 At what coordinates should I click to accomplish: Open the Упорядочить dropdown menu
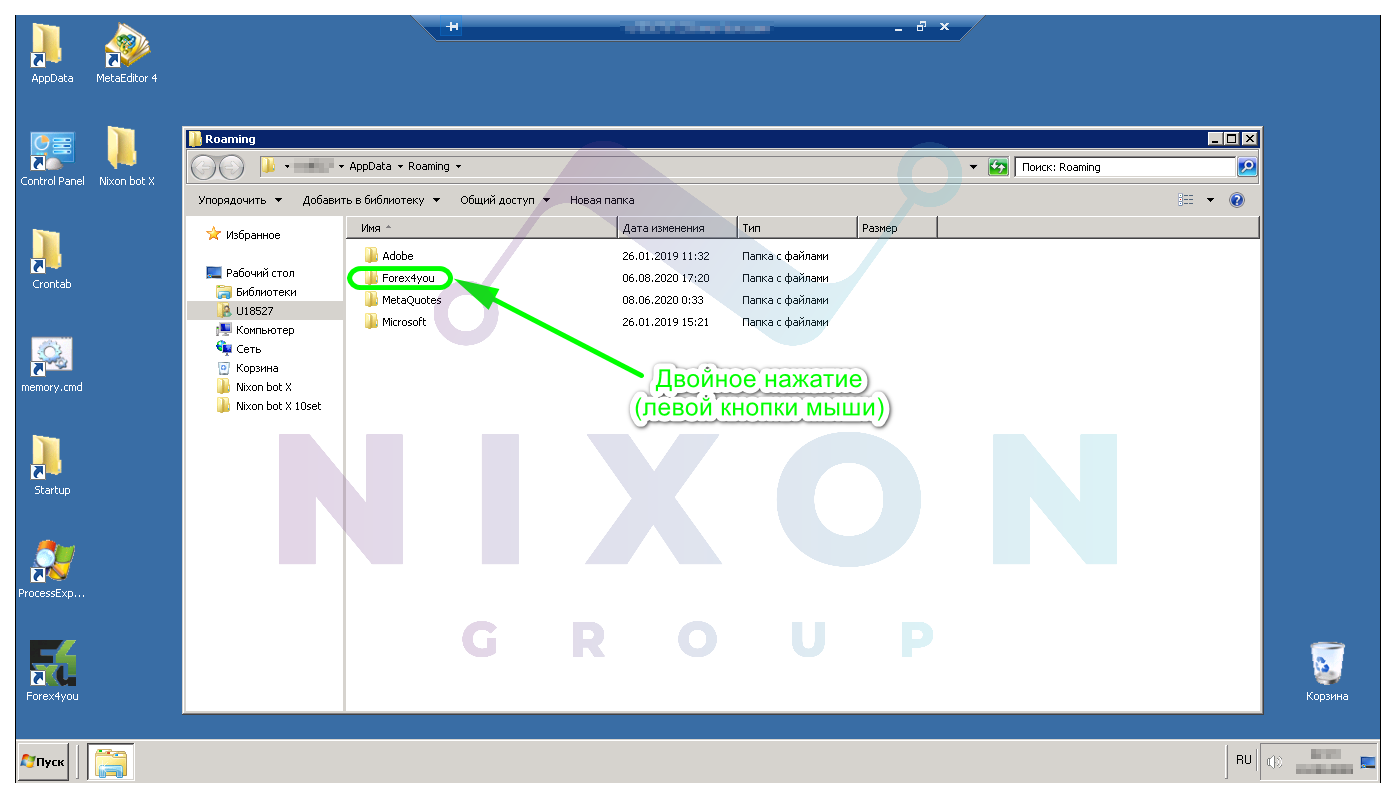(x=240, y=200)
